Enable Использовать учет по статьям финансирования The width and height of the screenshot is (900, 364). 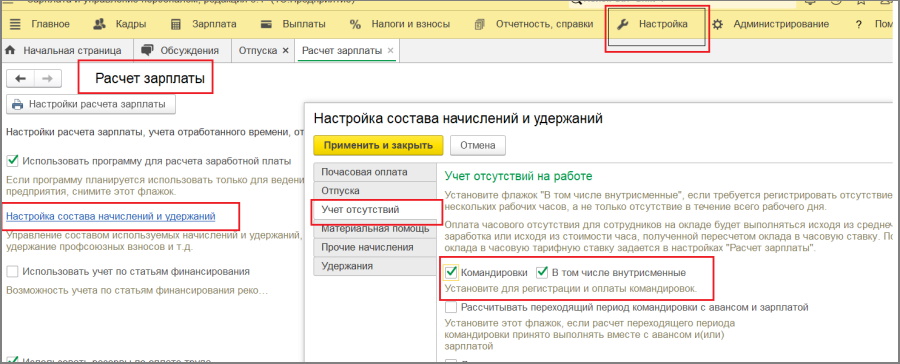[x=13, y=271]
